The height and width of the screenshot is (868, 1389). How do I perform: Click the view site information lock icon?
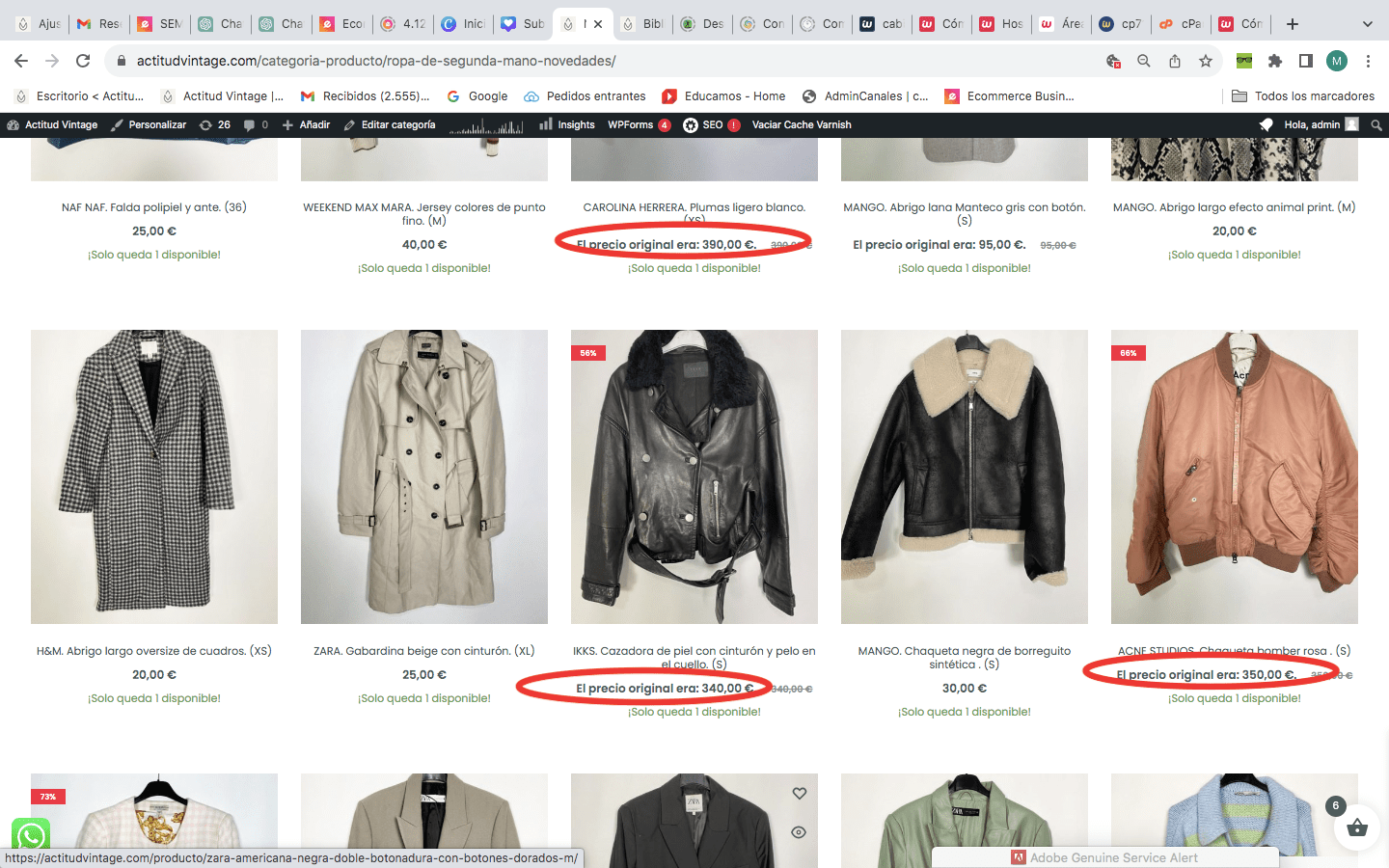(x=121, y=61)
